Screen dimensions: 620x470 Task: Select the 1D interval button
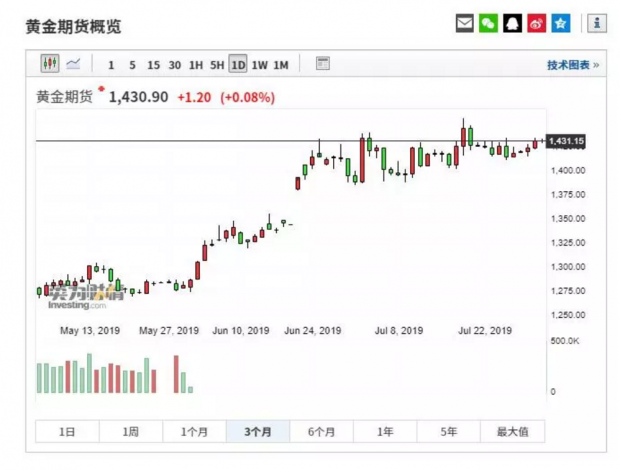point(238,64)
